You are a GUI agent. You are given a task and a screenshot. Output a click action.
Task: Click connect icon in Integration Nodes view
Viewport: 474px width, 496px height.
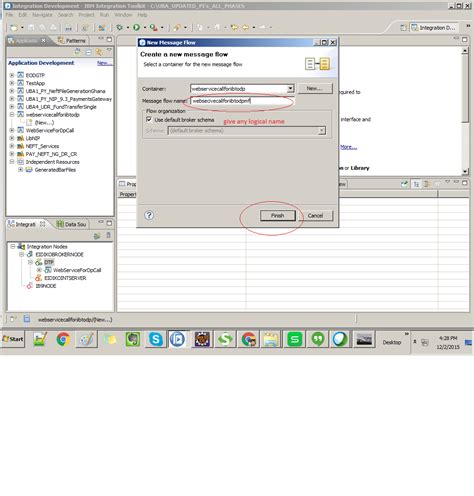click(x=97, y=236)
